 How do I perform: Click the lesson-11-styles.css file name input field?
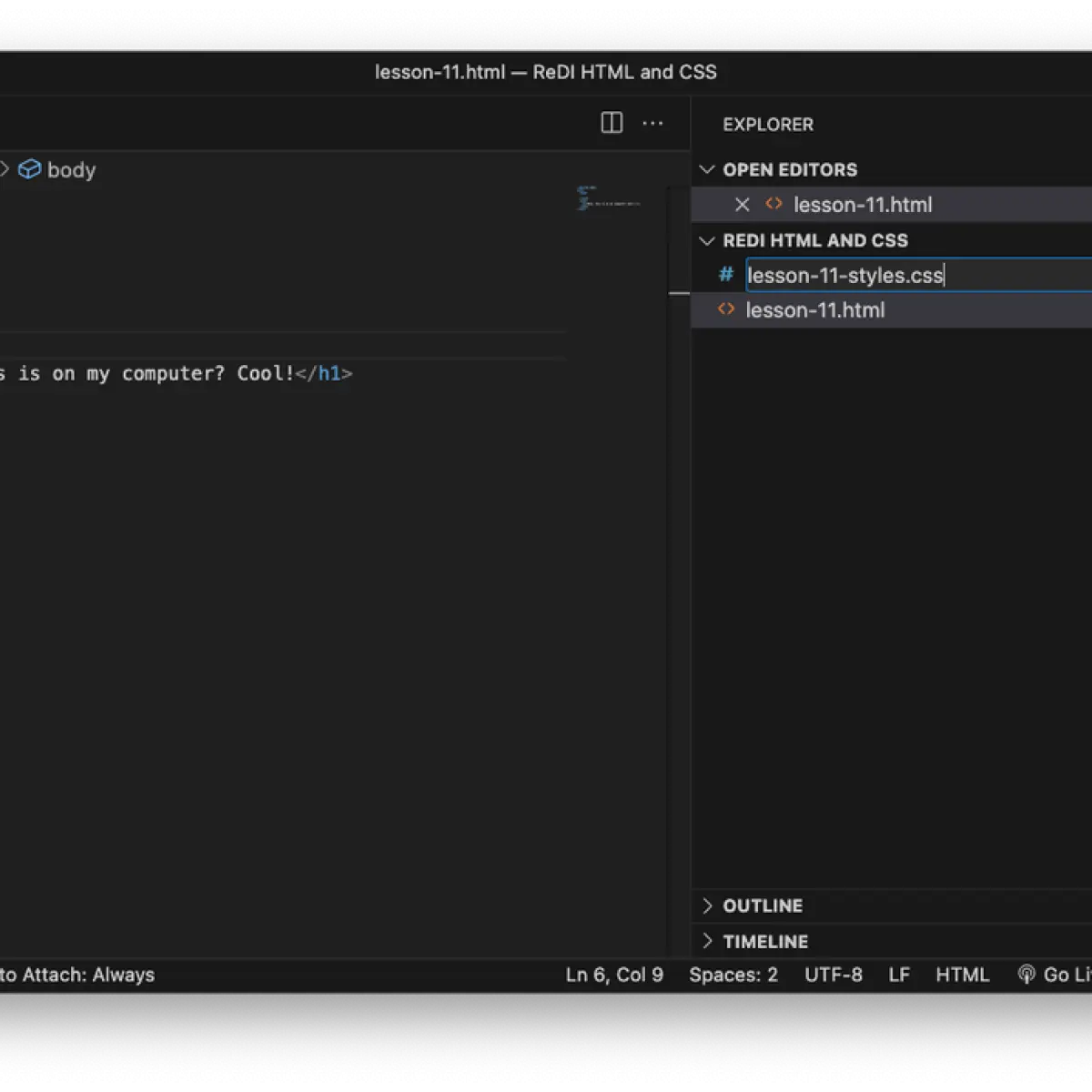[918, 275]
